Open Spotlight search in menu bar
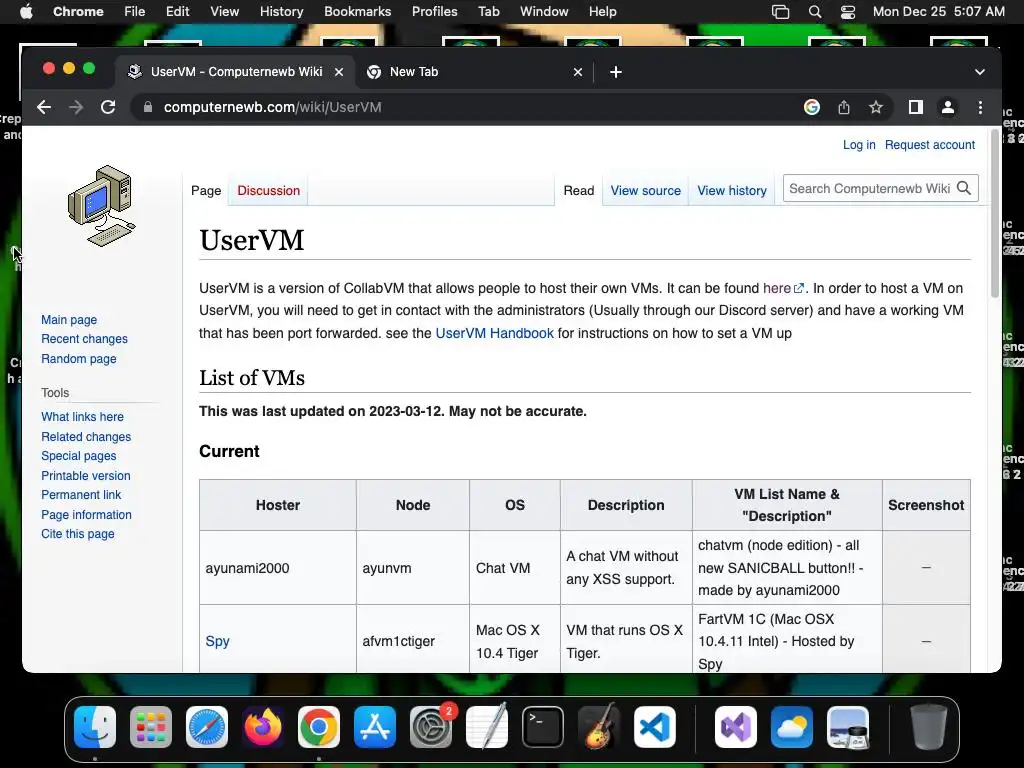Viewport: 1024px width, 768px height. click(814, 12)
